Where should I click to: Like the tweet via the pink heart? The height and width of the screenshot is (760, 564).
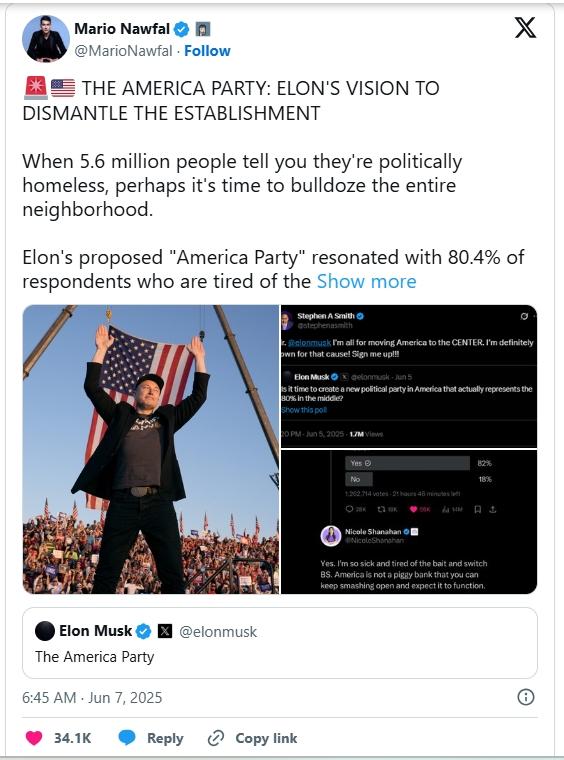34,738
